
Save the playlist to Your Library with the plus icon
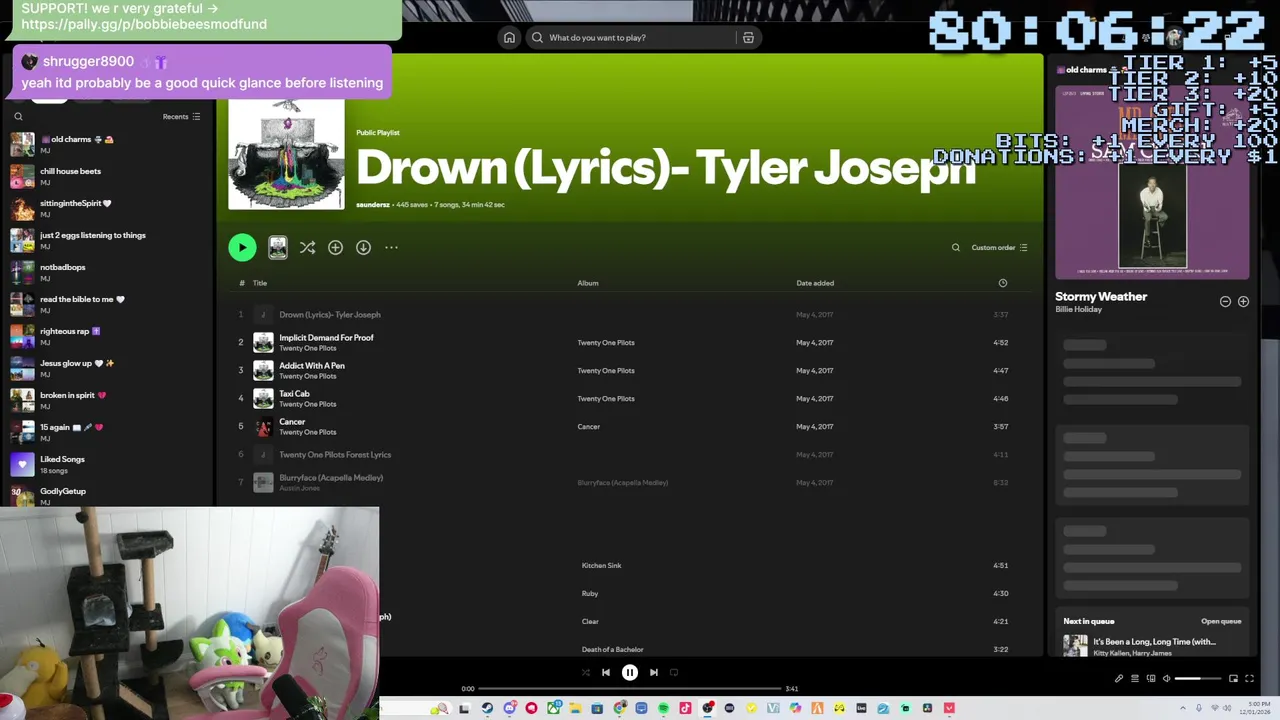point(335,247)
